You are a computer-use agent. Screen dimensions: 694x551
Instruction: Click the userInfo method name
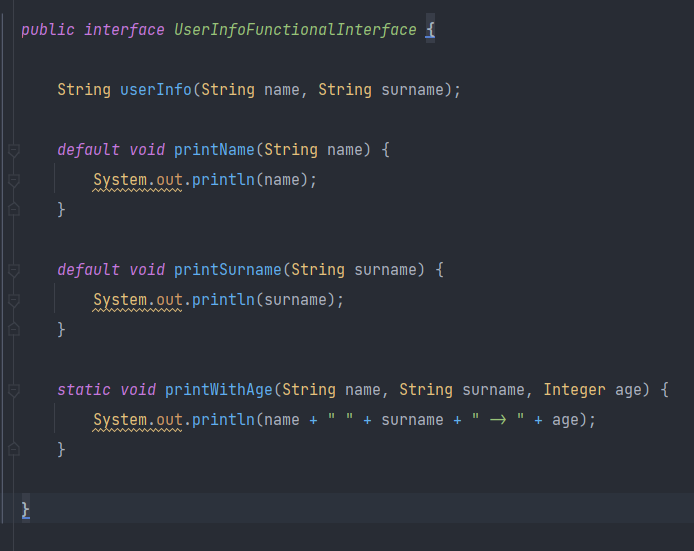point(156,90)
